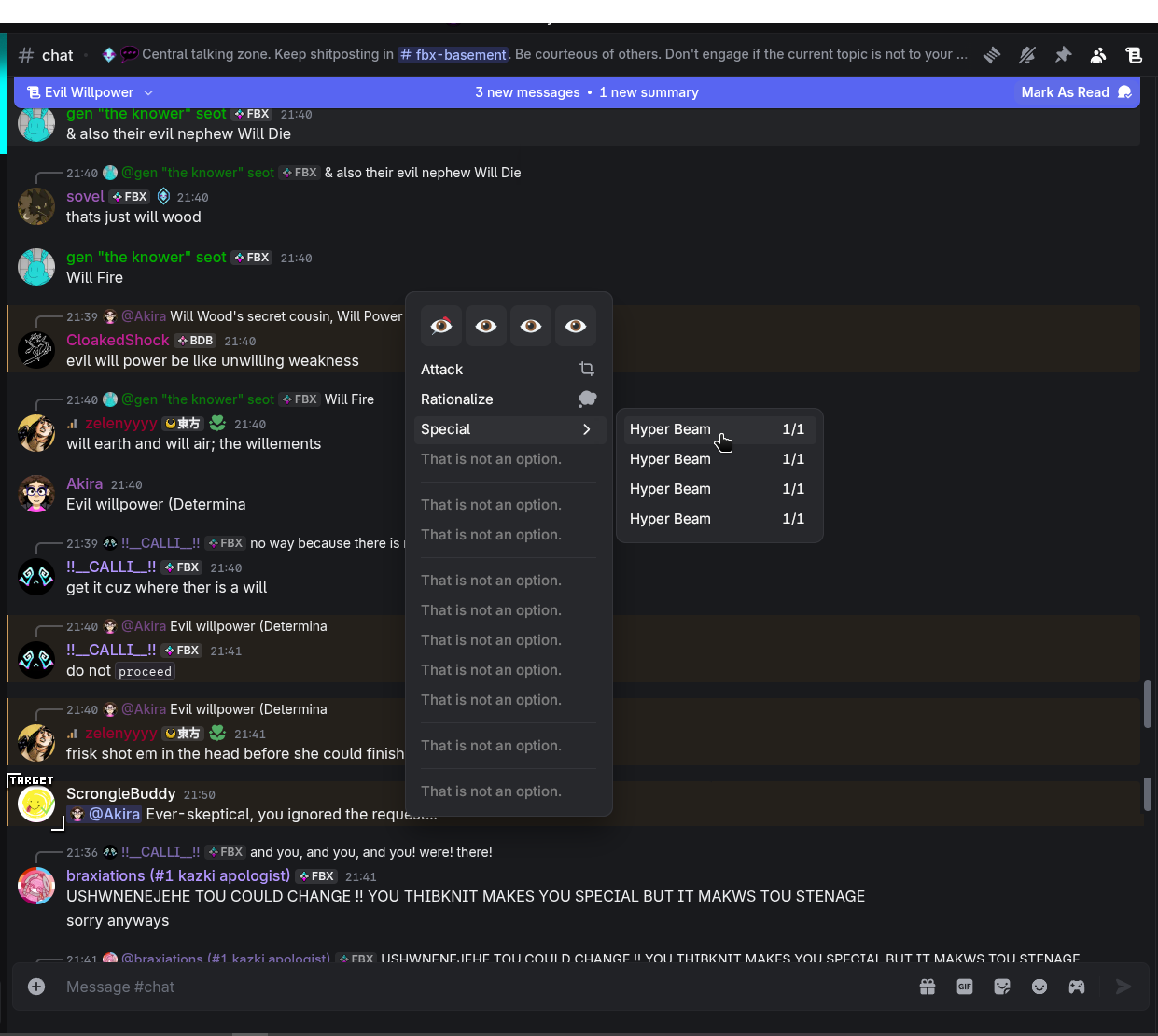Open pinned messages via the pin icon

[x=1063, y=55]
